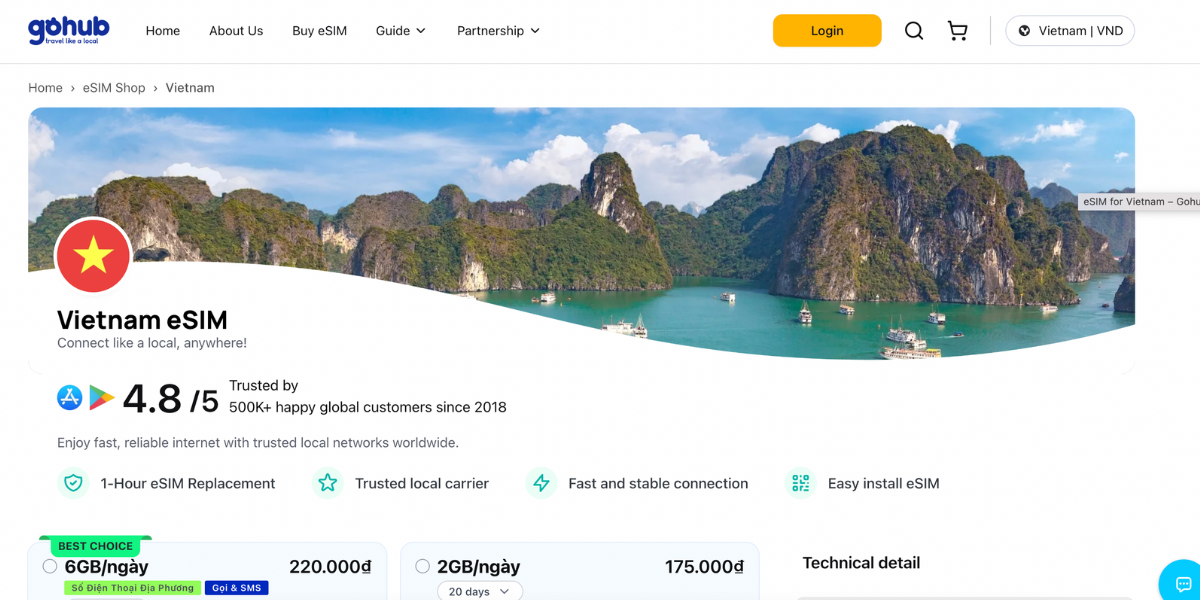Screen dimensions: 1200x600
Task: Select the 2GB/ngày plan radio button
Action: 422,565
